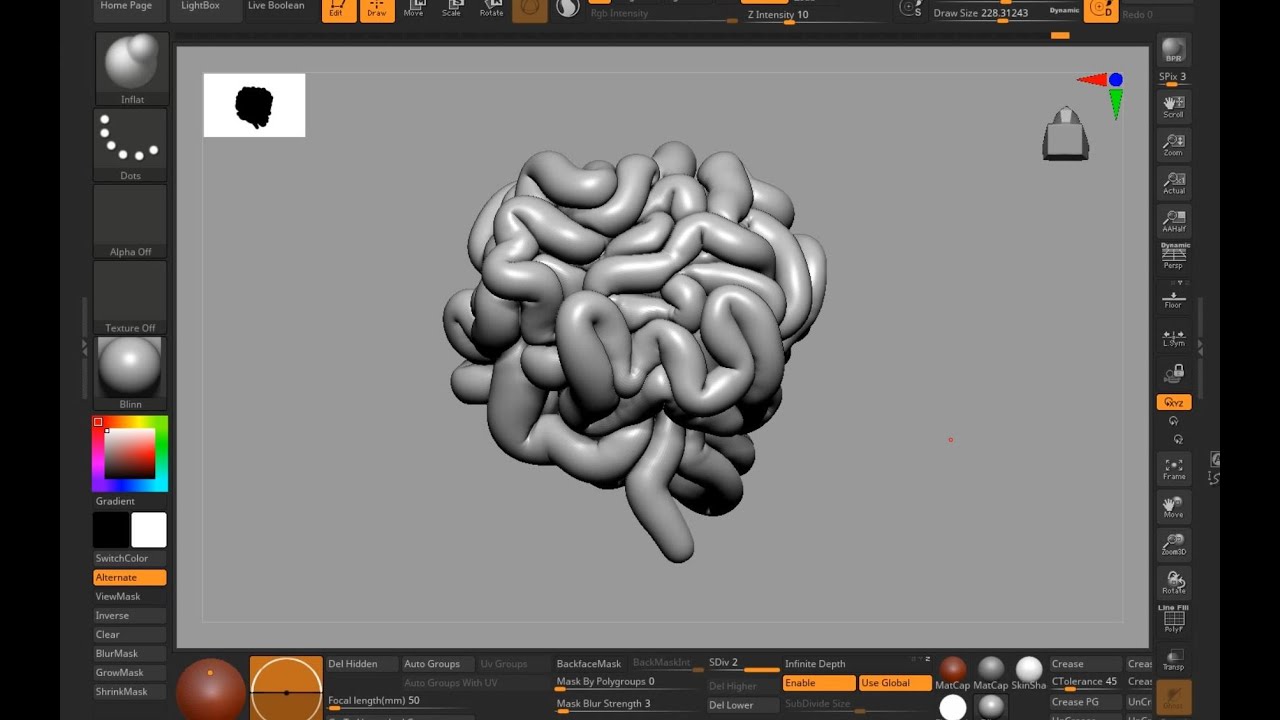Select the white main color swatch
Viewport: 1280px width, 720px height.
[x=149, y=530]
